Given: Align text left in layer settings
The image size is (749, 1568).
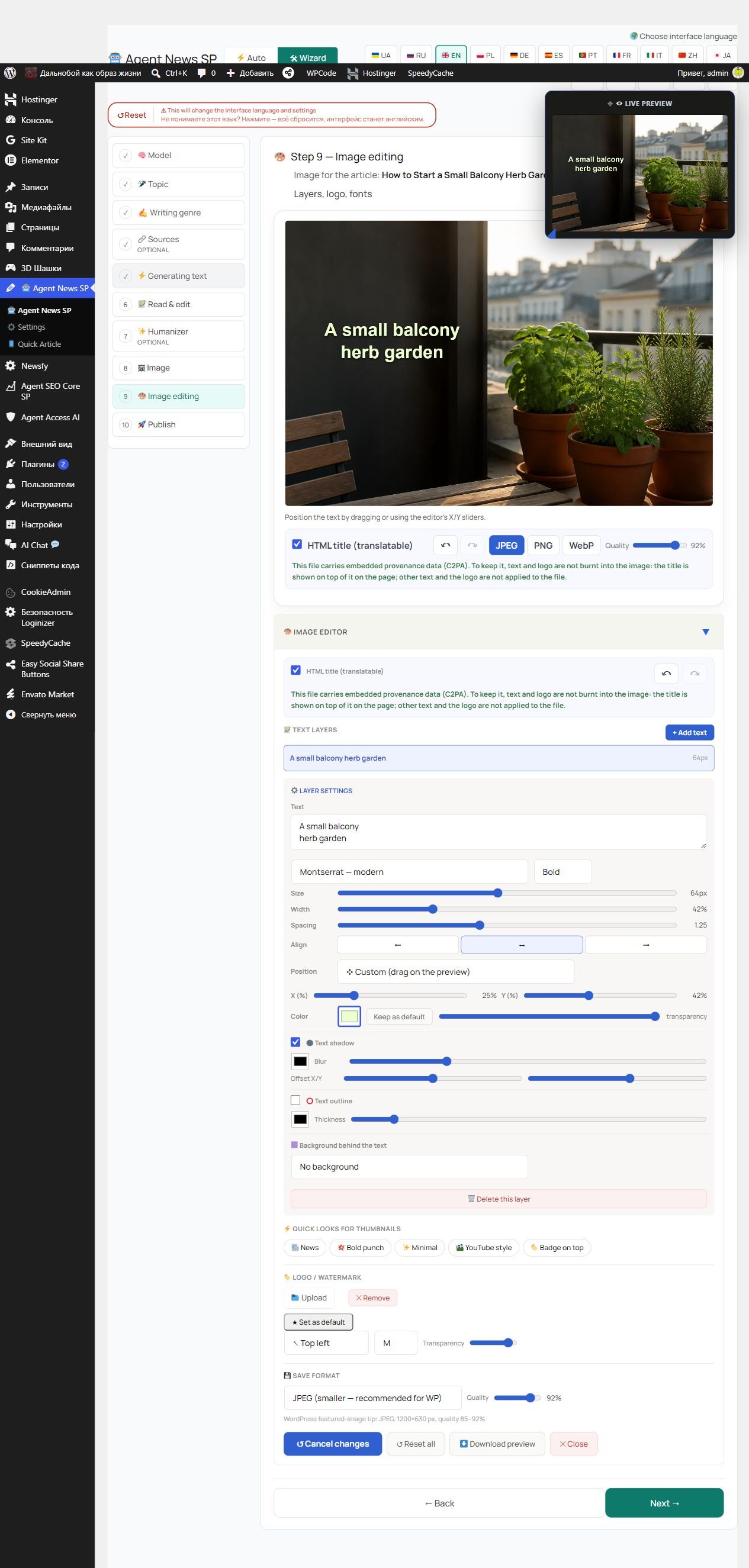Looking at the screenshot, I should 398,945.
